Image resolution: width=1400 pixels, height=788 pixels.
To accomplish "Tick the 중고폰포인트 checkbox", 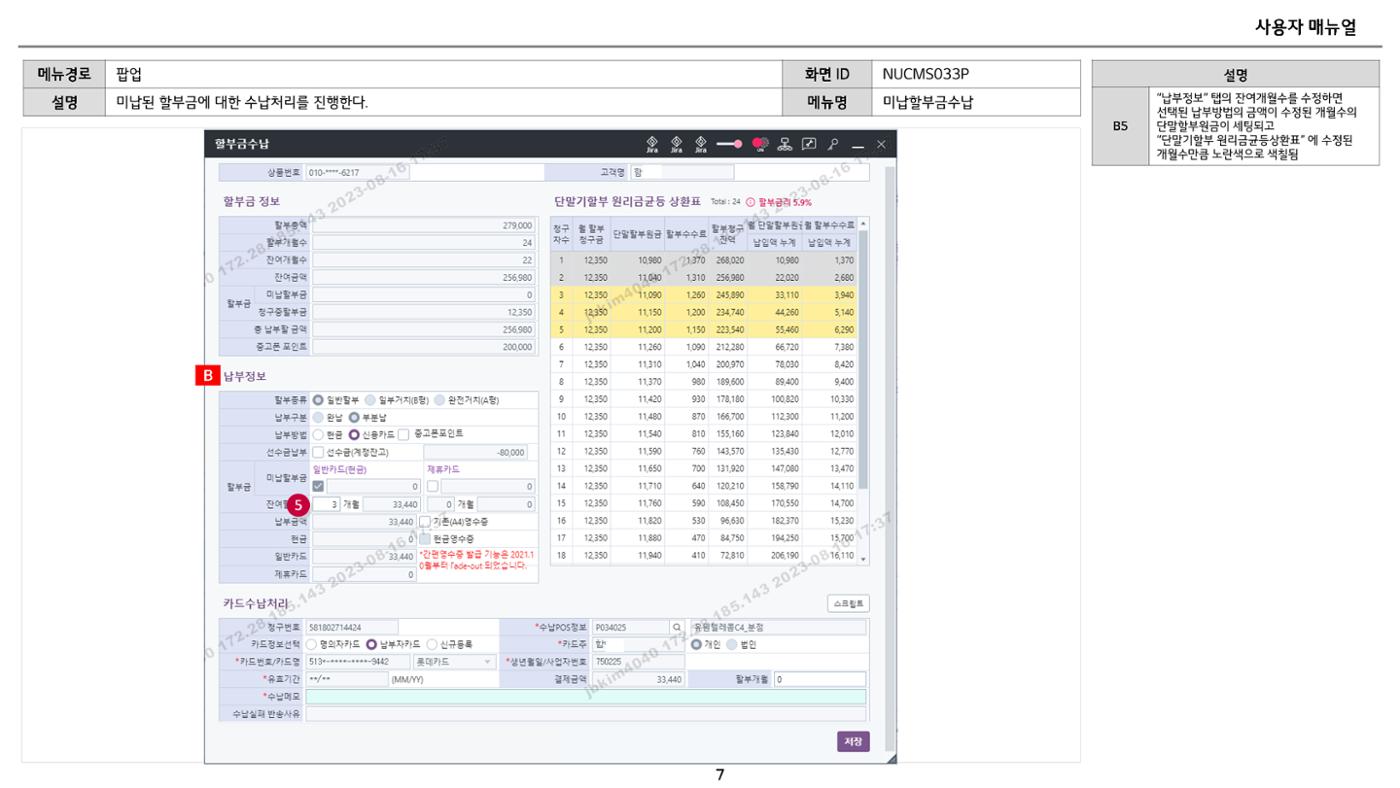I will 403,435.
